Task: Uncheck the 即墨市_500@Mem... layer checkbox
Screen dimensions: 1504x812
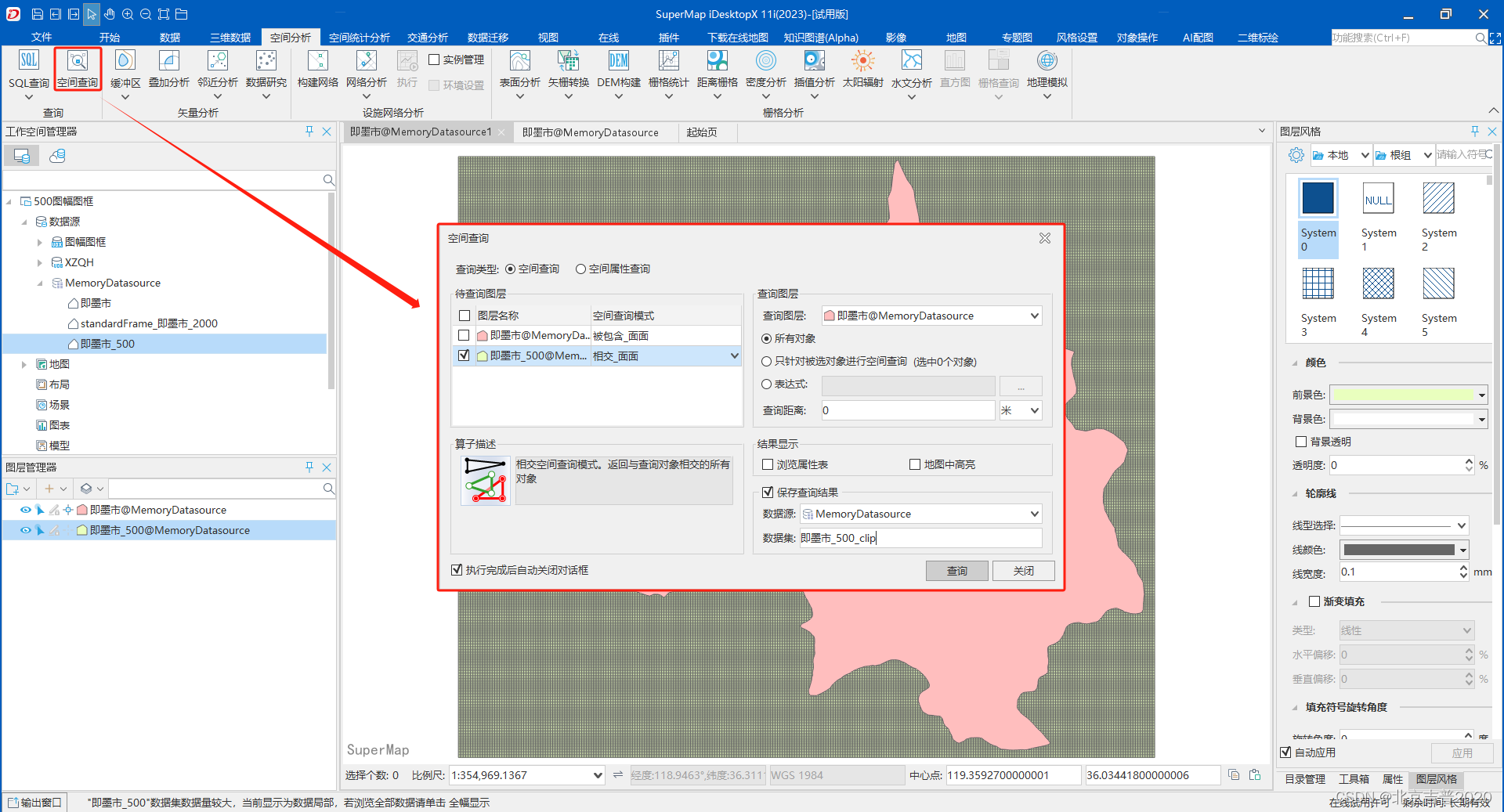Action: (464, 355)
